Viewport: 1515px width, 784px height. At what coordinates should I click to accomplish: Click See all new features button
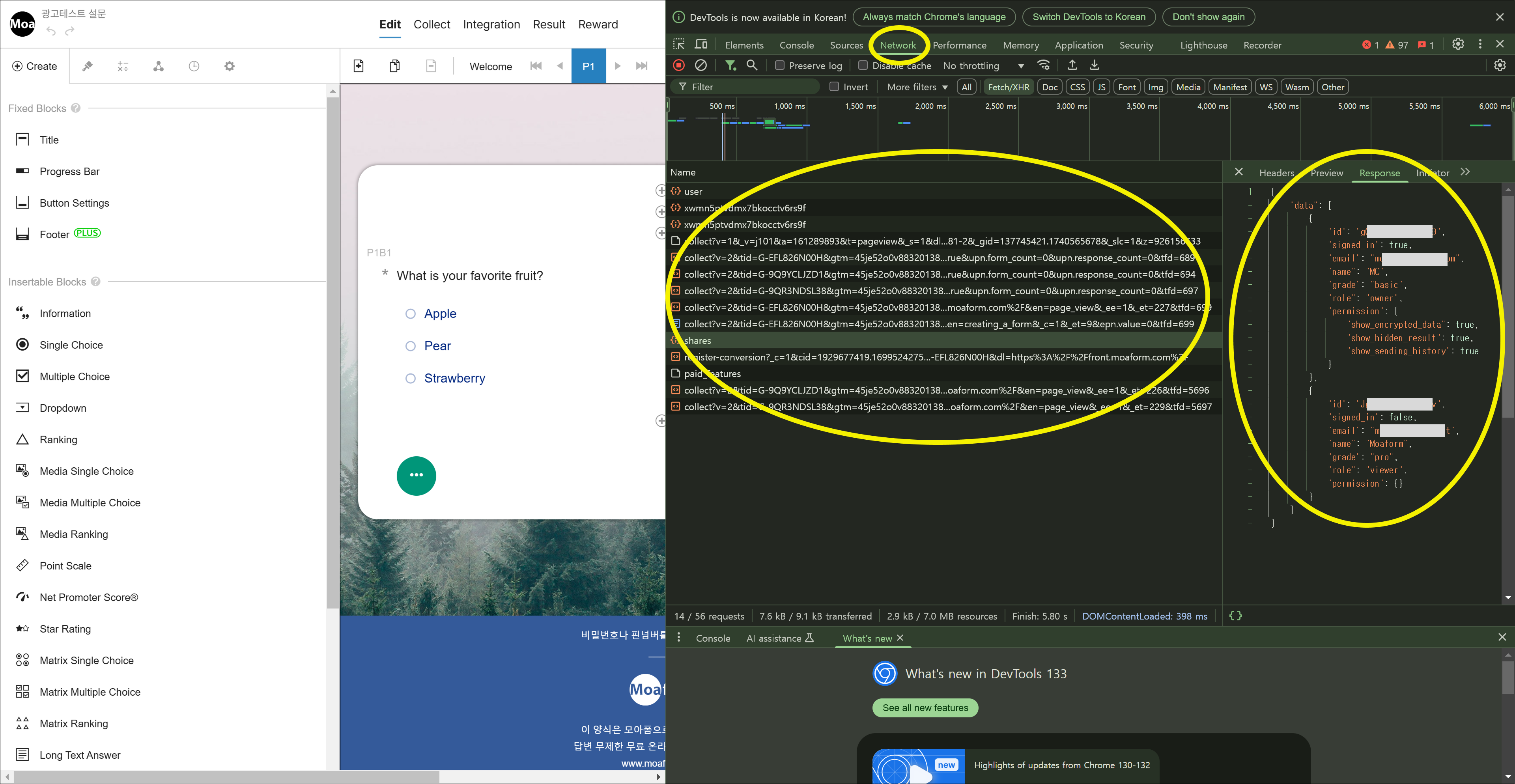click(x=925, y=707)
